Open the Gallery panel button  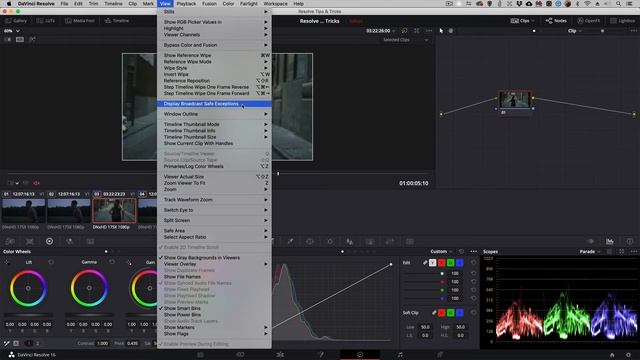[x=16, y=21]
